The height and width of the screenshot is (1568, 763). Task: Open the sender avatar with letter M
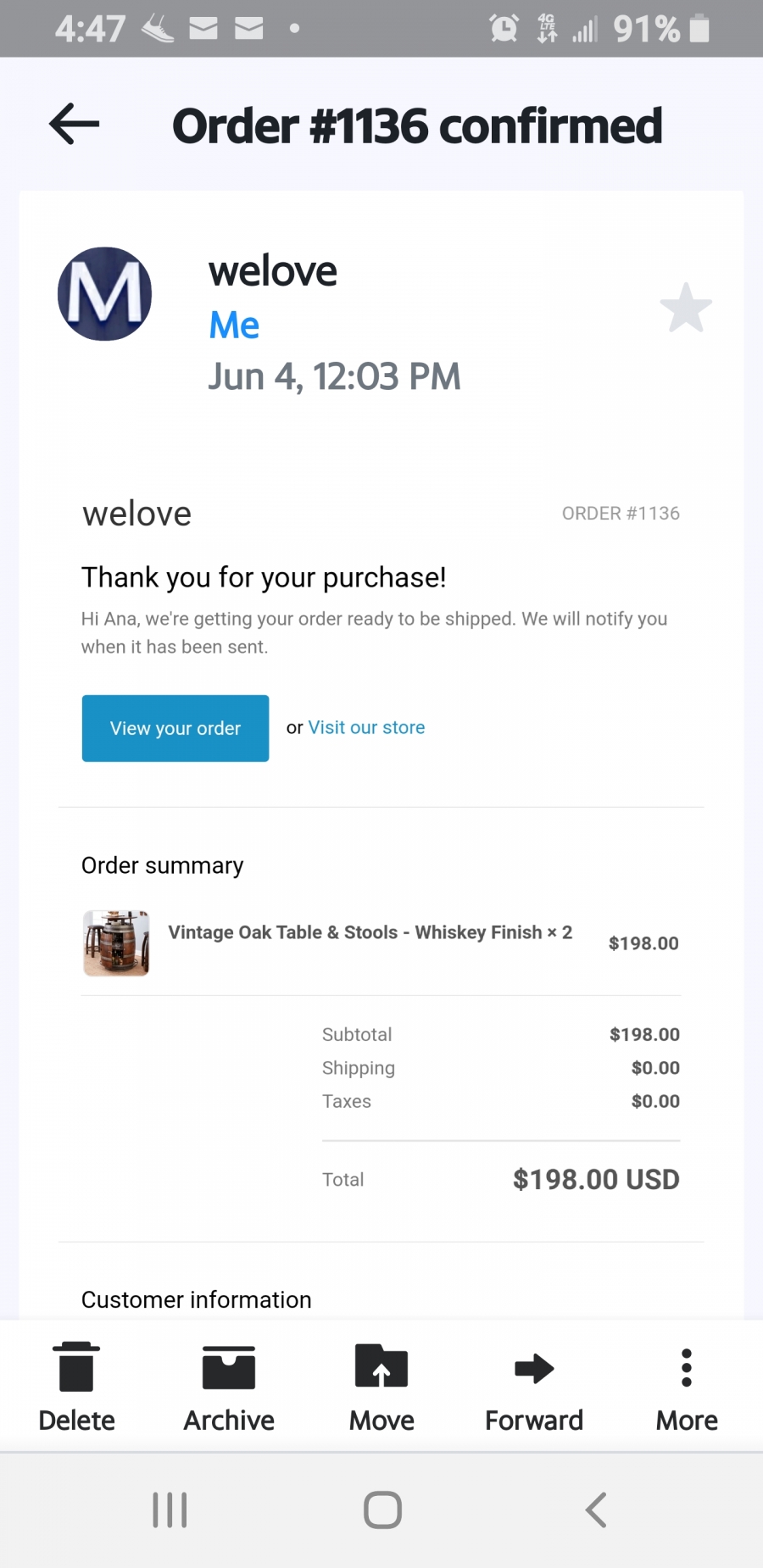coord(104,294)
